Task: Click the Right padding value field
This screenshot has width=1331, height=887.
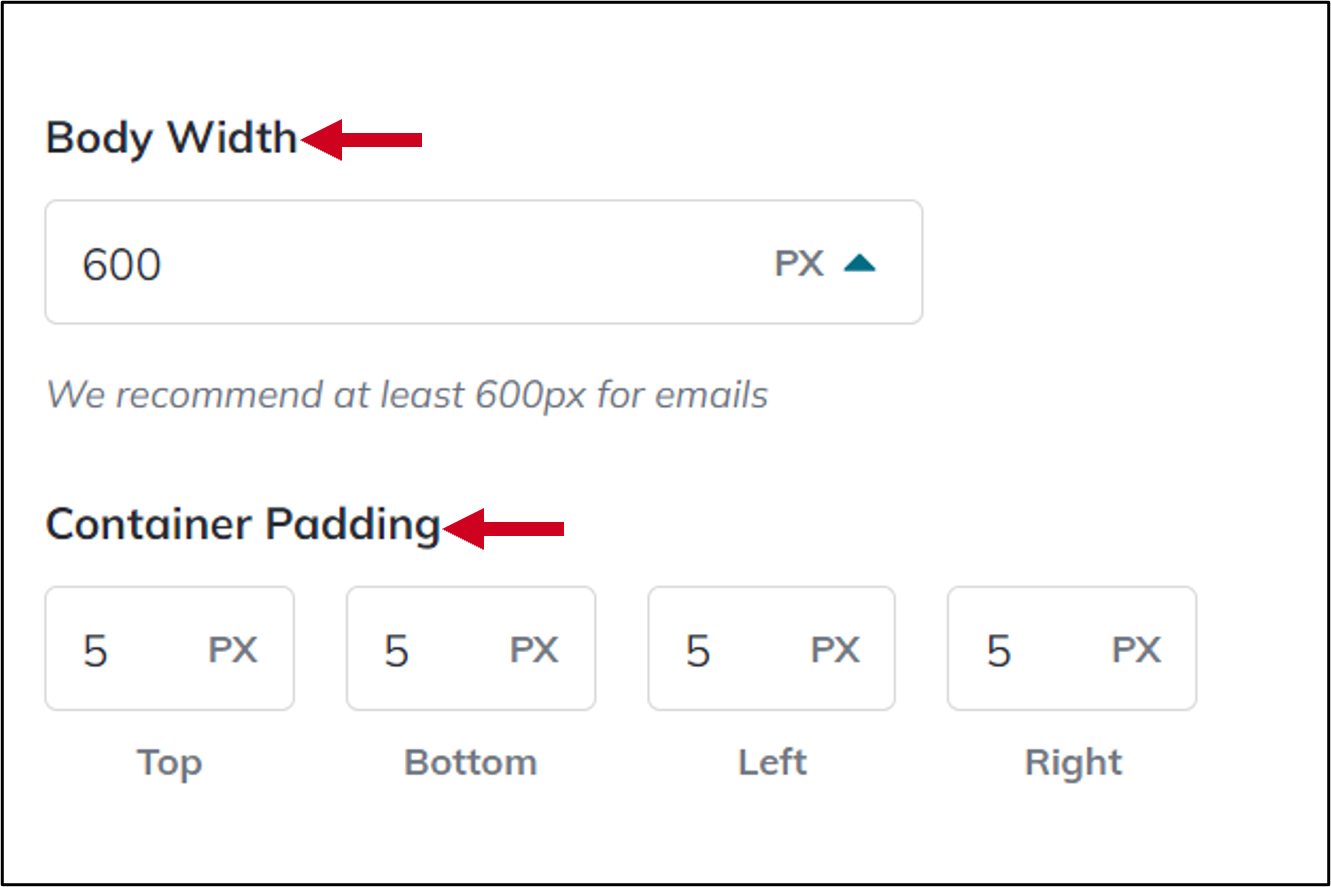Action: click(x=1020, y=648)
